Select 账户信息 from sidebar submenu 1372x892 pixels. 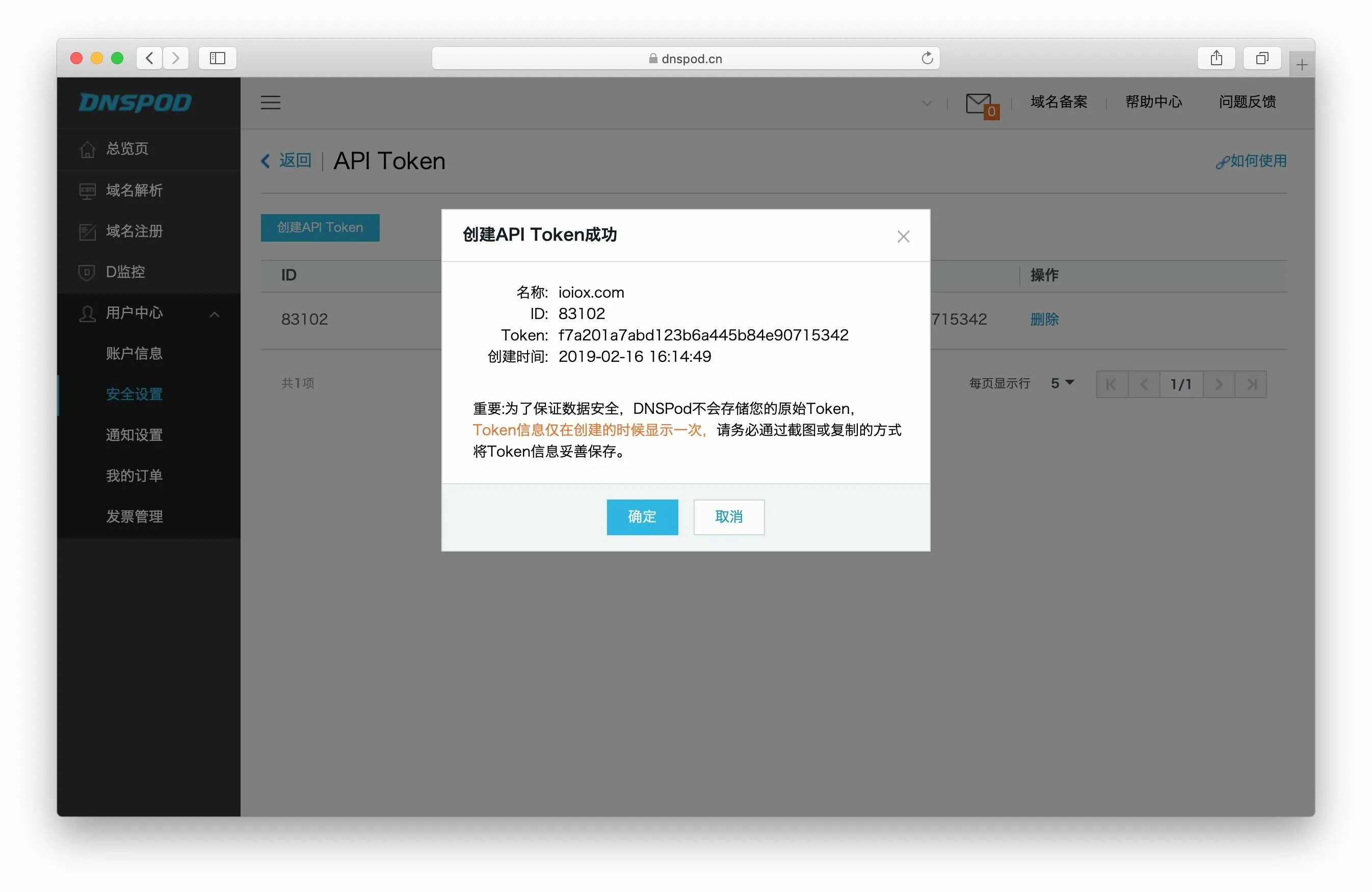(x=134, y=353)
